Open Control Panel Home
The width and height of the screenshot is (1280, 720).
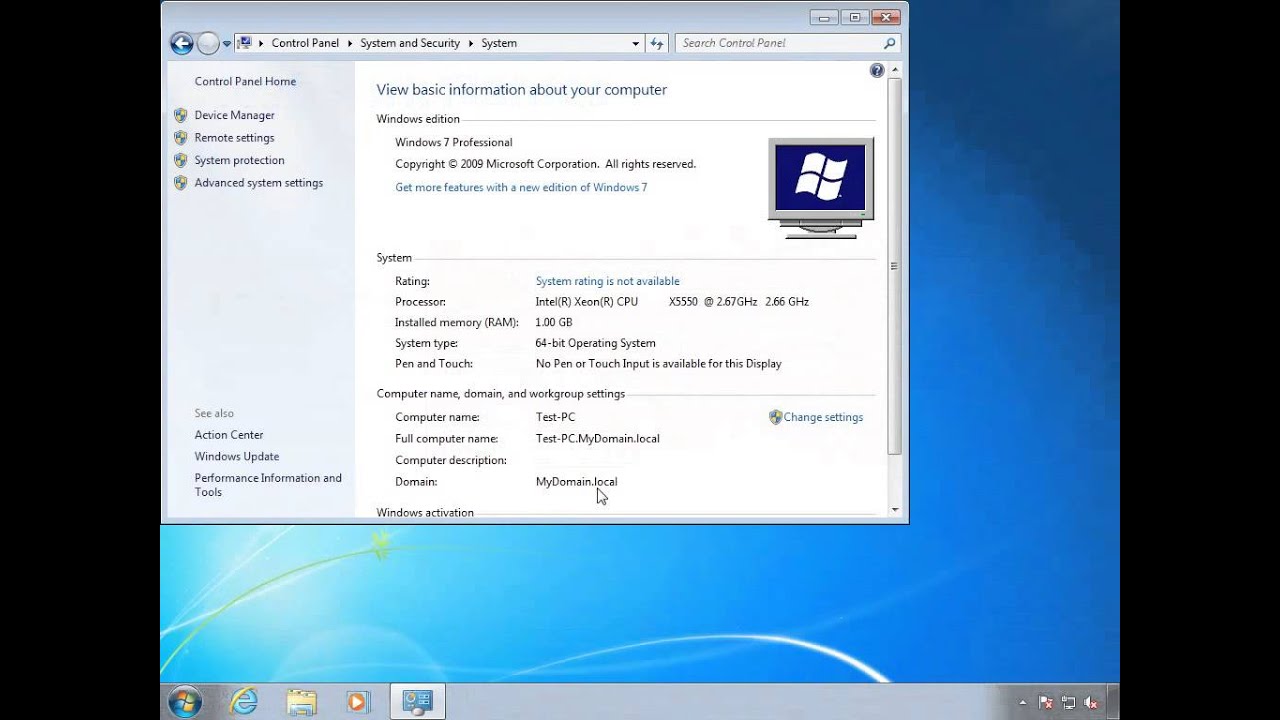tap(245, 82)
